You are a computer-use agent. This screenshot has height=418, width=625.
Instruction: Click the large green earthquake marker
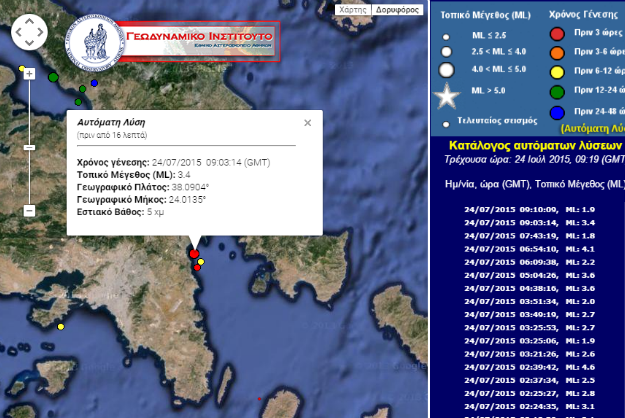click(53, 77)
